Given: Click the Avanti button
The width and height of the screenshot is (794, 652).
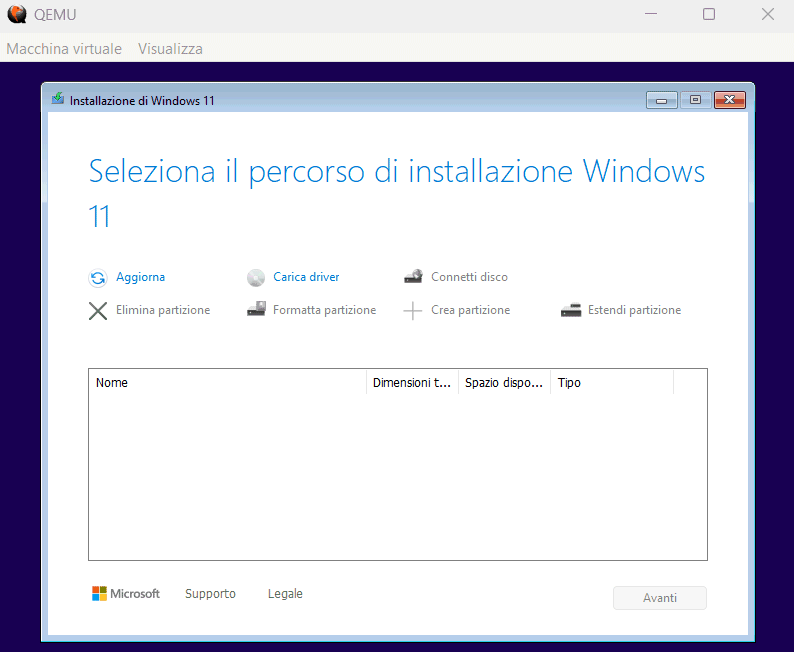Looking at the screenshot, I should point(659,598).
